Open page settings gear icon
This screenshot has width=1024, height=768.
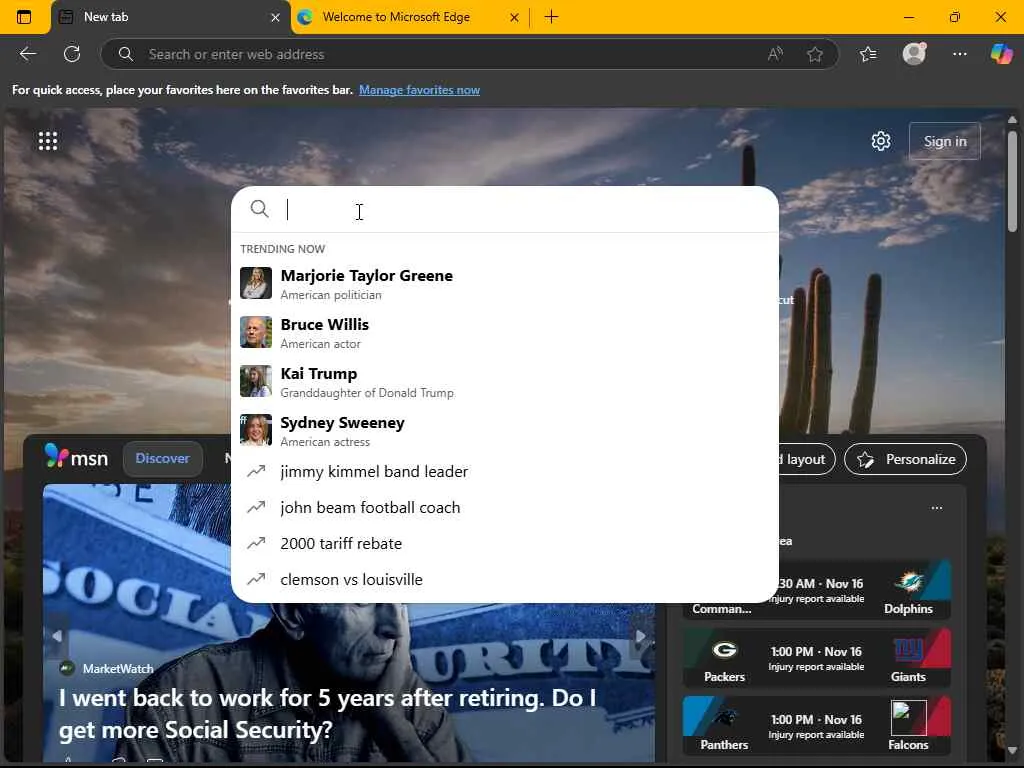(x=880, y=141)
